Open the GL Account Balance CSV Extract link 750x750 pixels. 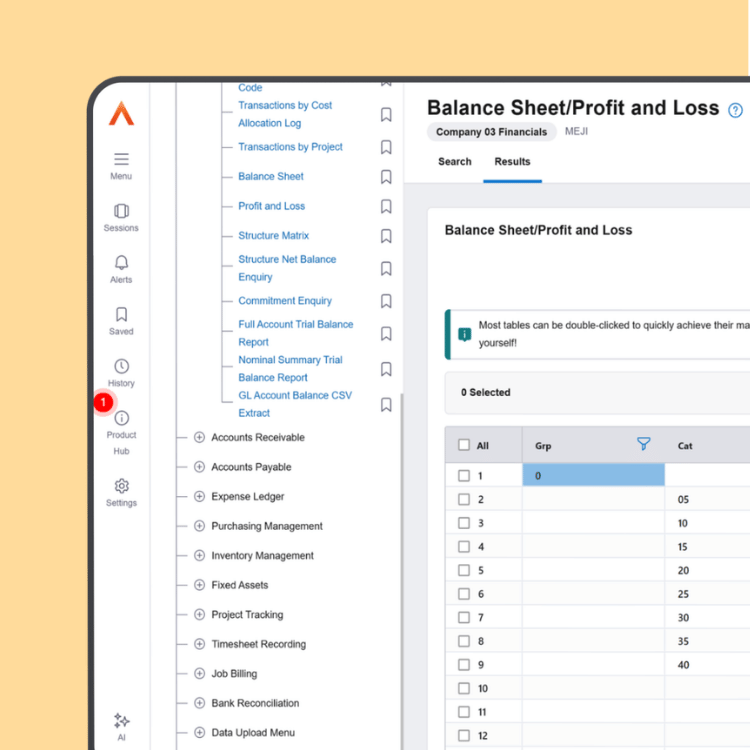pos(295,404)
